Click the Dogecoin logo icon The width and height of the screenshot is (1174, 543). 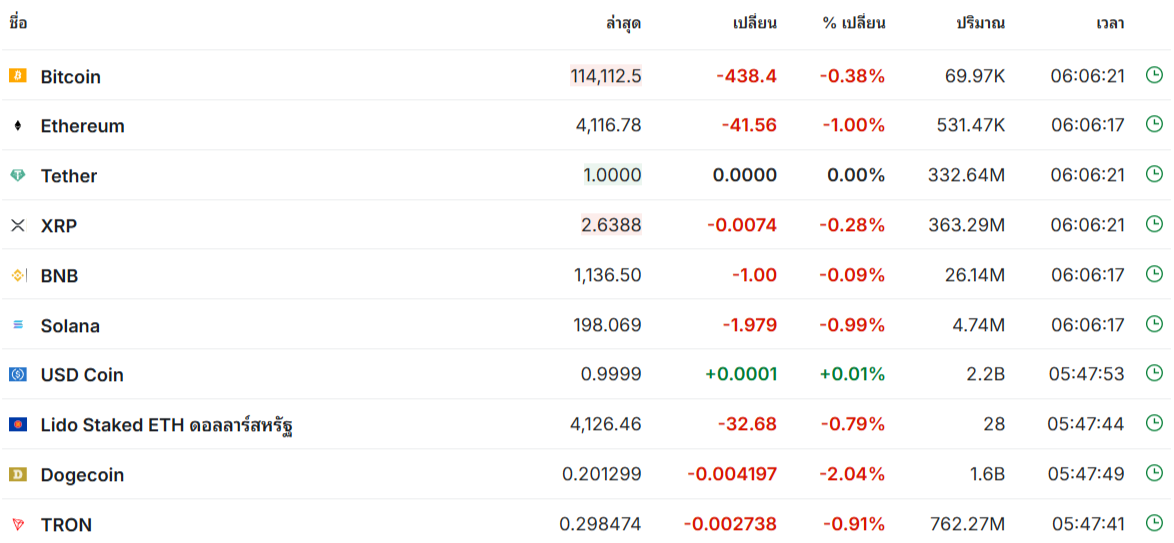[x=17, y=474]
